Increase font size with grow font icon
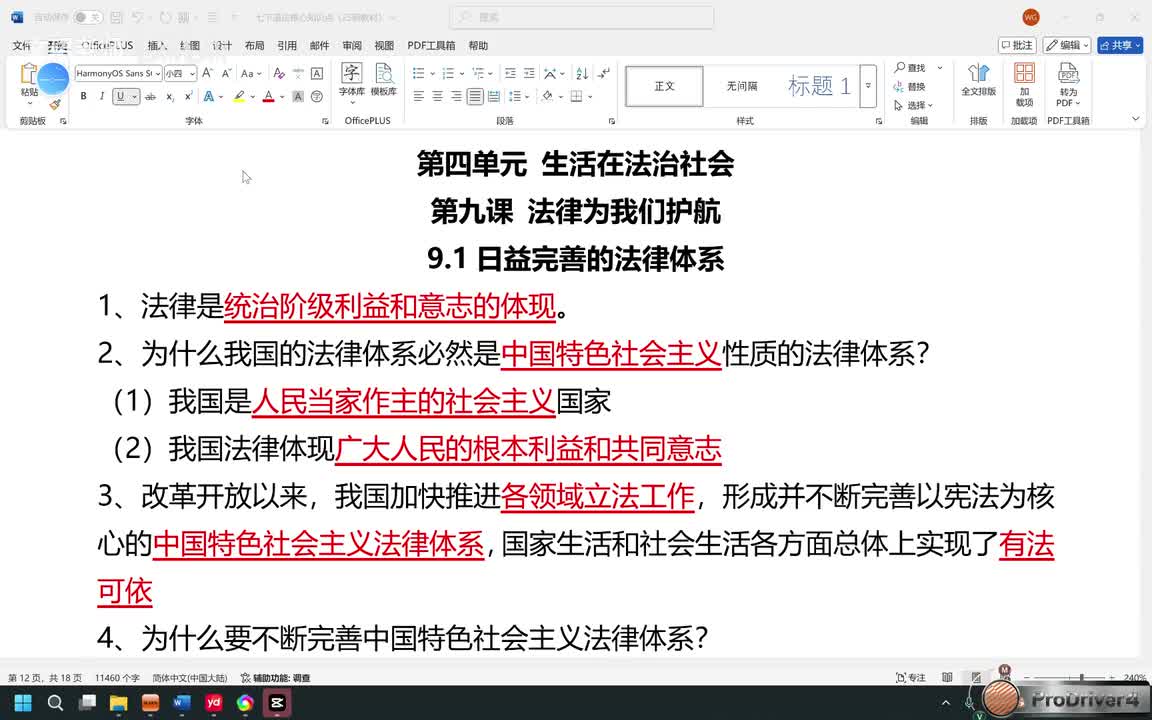The image size is (1152, 720). 208,73
